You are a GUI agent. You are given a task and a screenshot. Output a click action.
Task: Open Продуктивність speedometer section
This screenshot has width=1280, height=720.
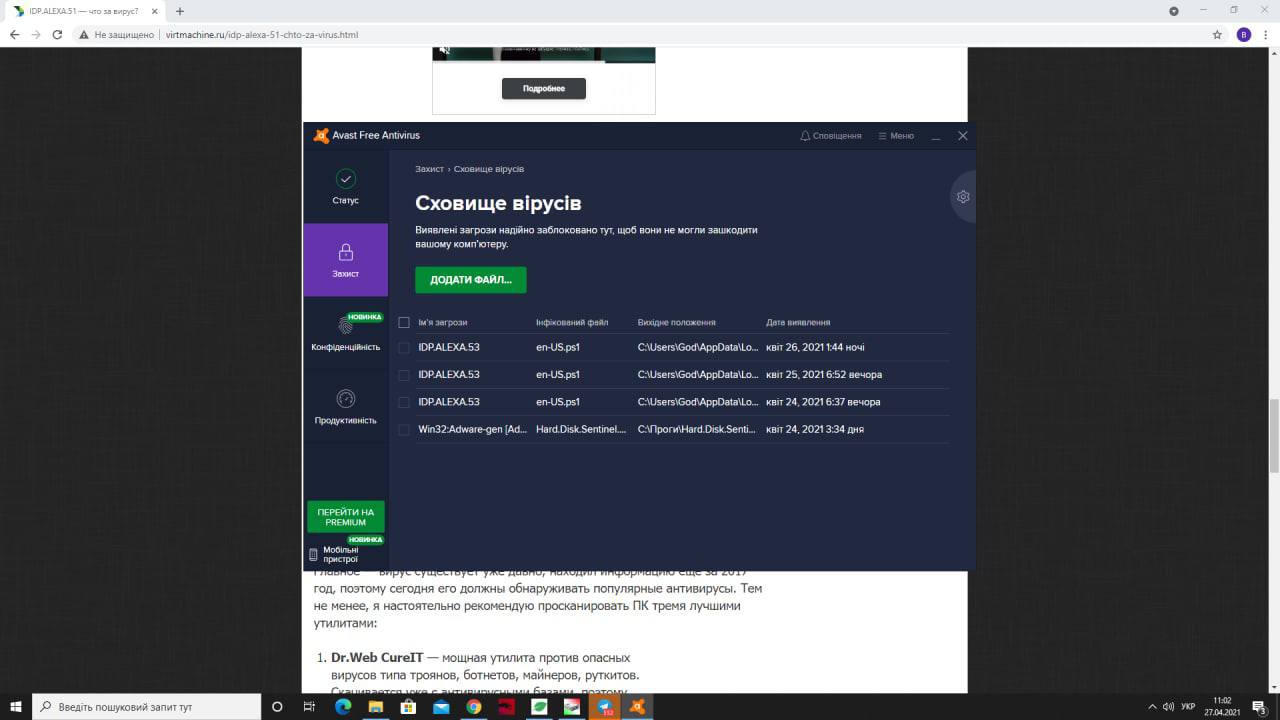tap(345, 406)
